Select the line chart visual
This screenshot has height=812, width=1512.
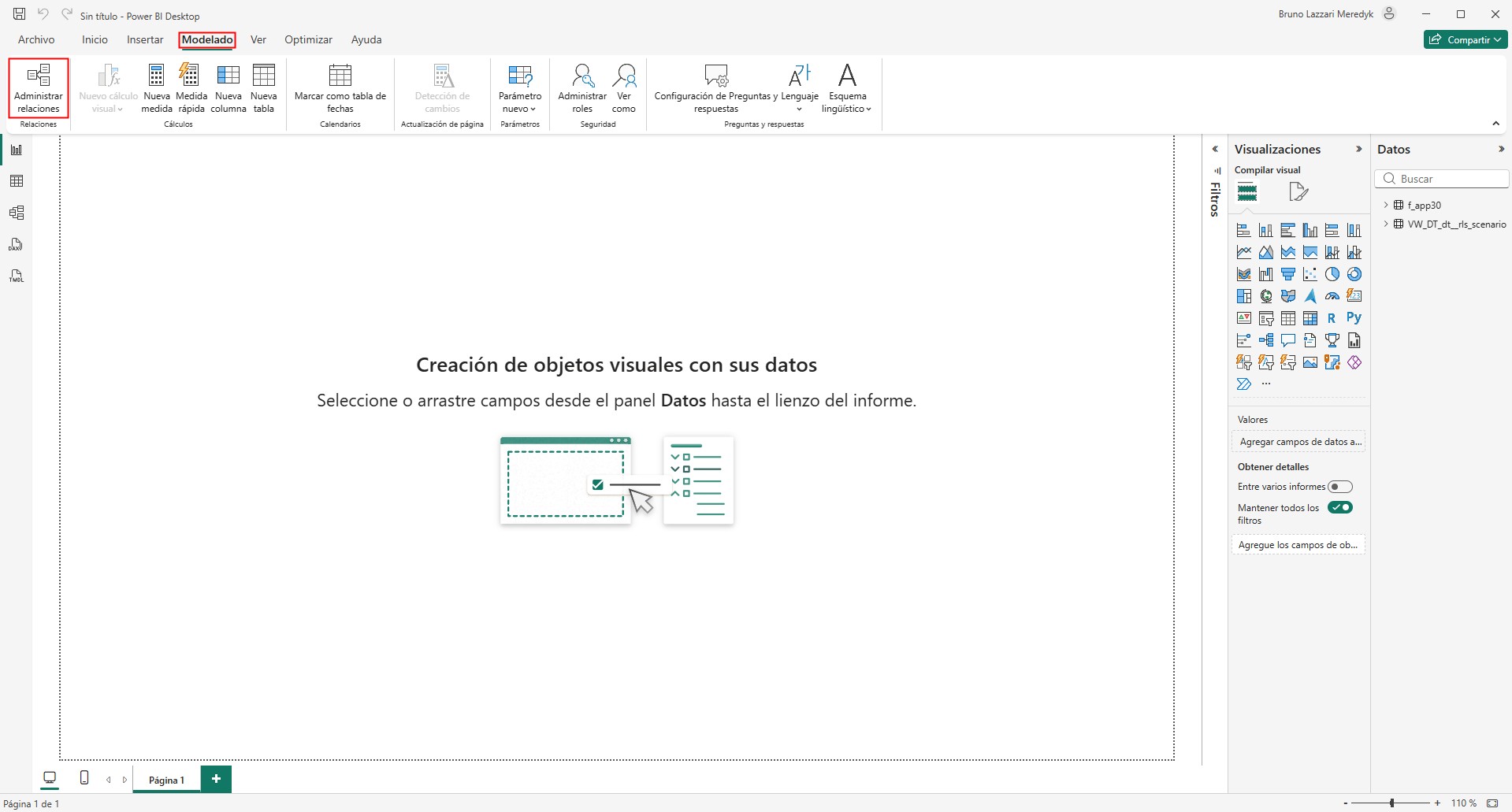pyautogui.click(x=1244, y=253)
